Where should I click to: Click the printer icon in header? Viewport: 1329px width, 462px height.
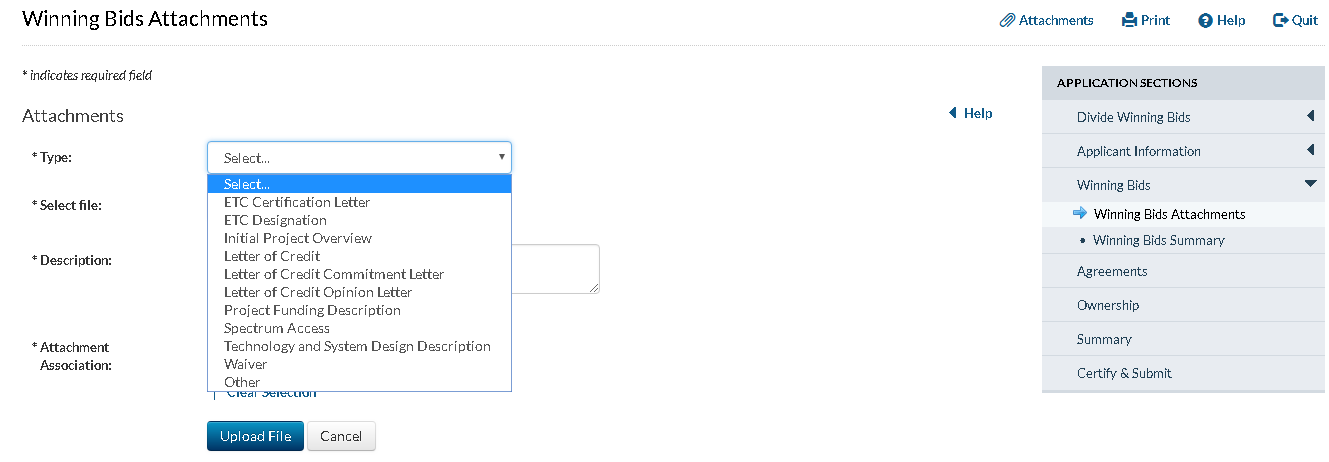coord(1129,20)
